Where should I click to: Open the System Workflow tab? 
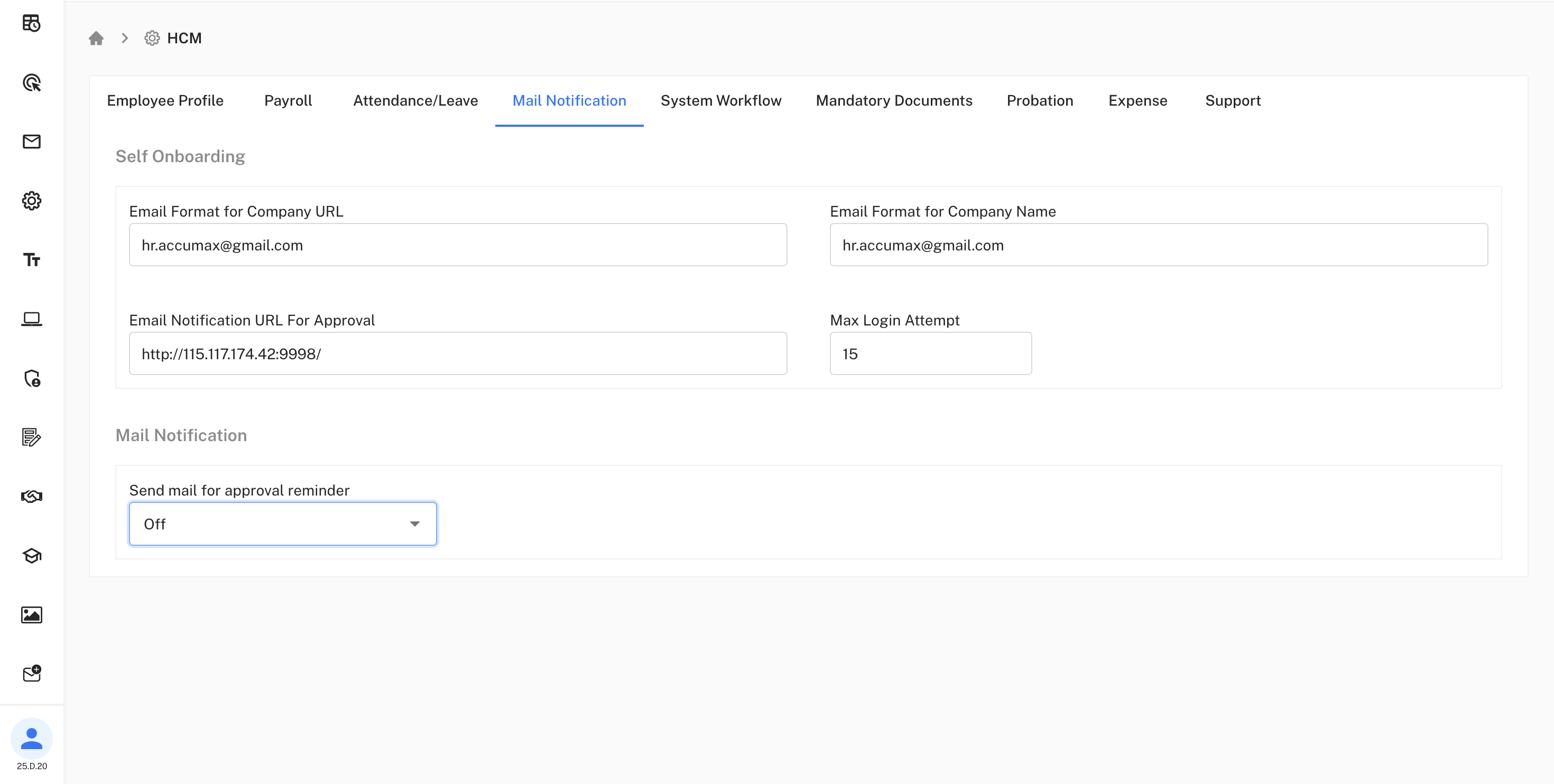pyautogui.click(x=721, y=101)
